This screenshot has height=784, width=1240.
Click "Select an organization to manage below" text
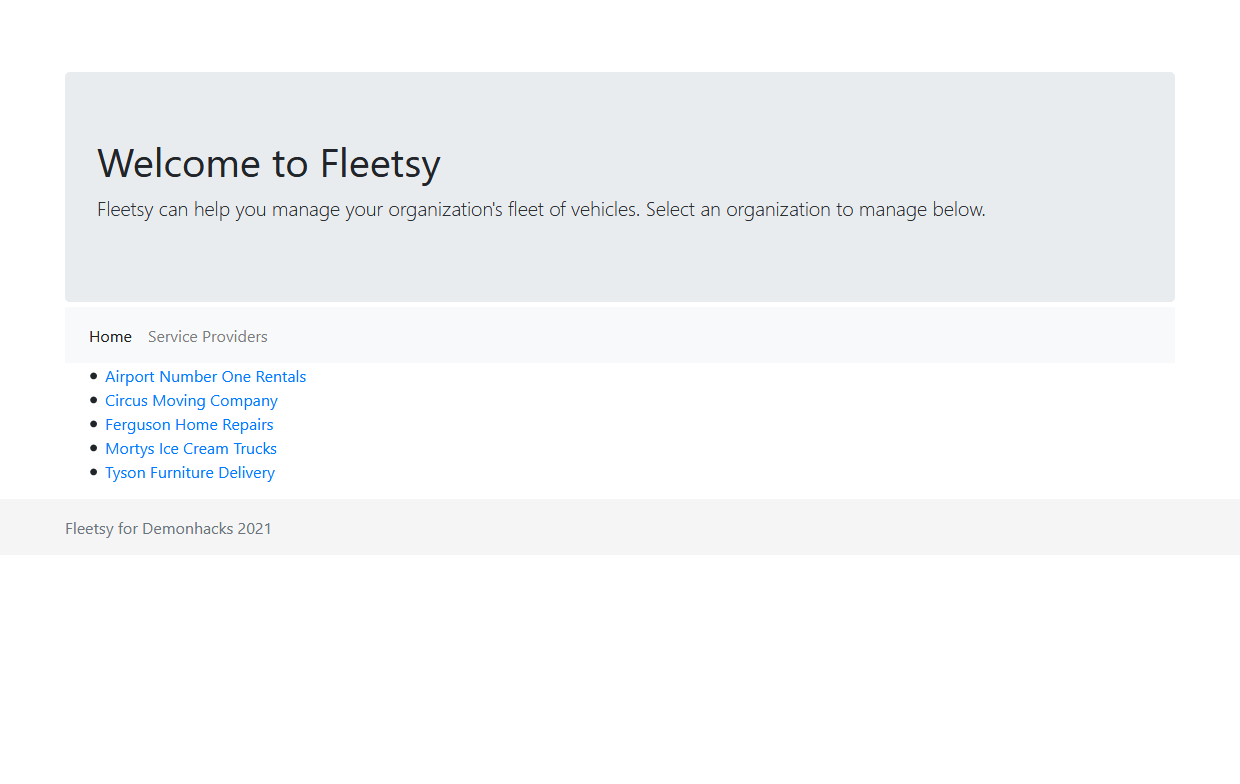coord(815,210)
